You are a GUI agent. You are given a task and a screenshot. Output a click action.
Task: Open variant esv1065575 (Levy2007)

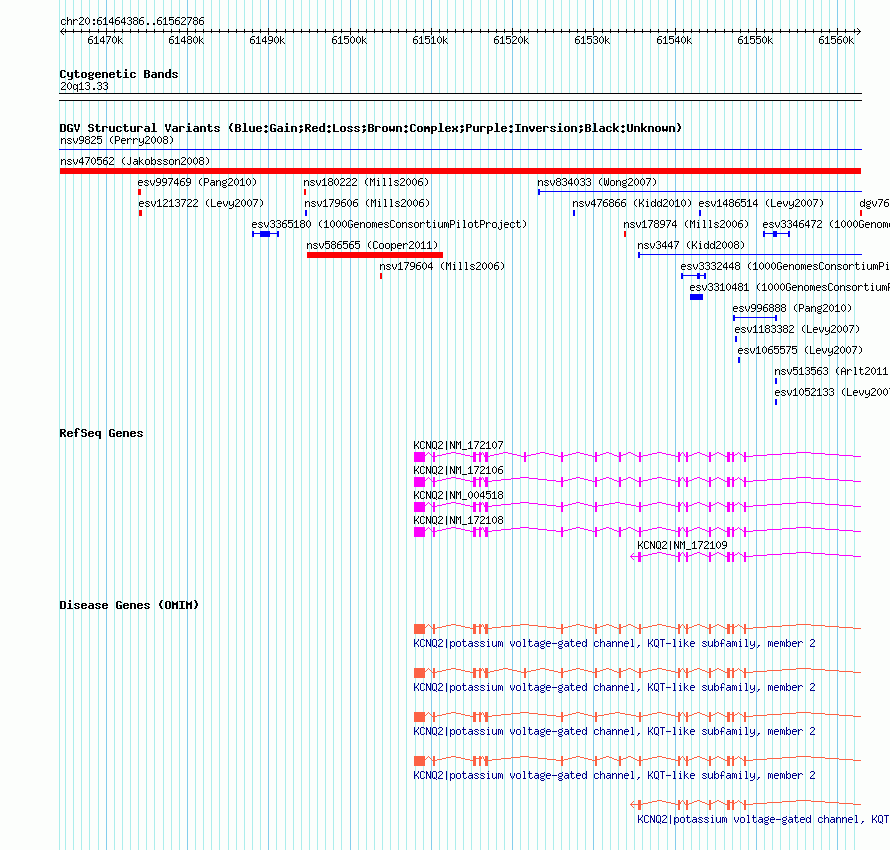(800, 350)
